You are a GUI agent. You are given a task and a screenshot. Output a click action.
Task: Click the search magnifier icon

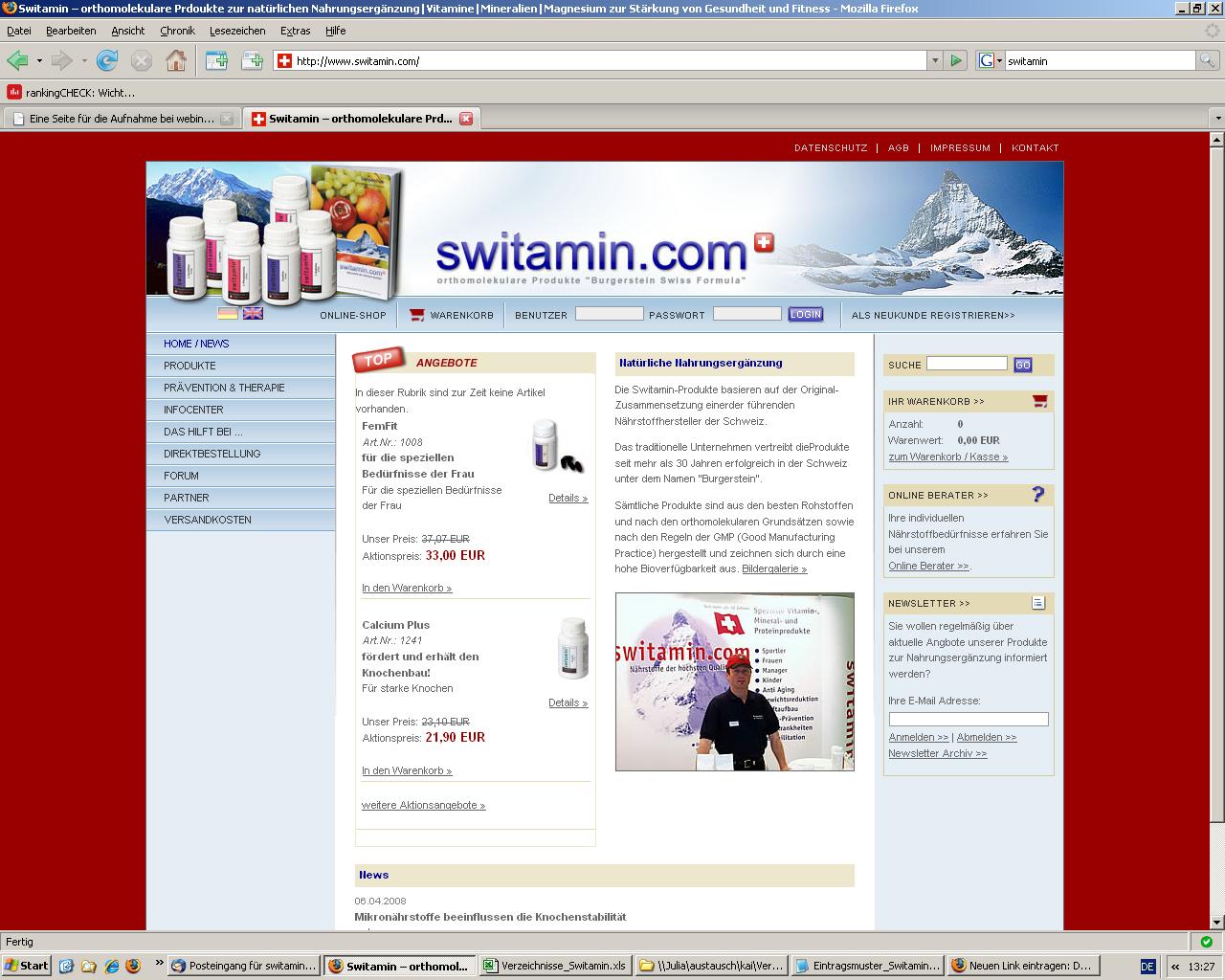1210,60
